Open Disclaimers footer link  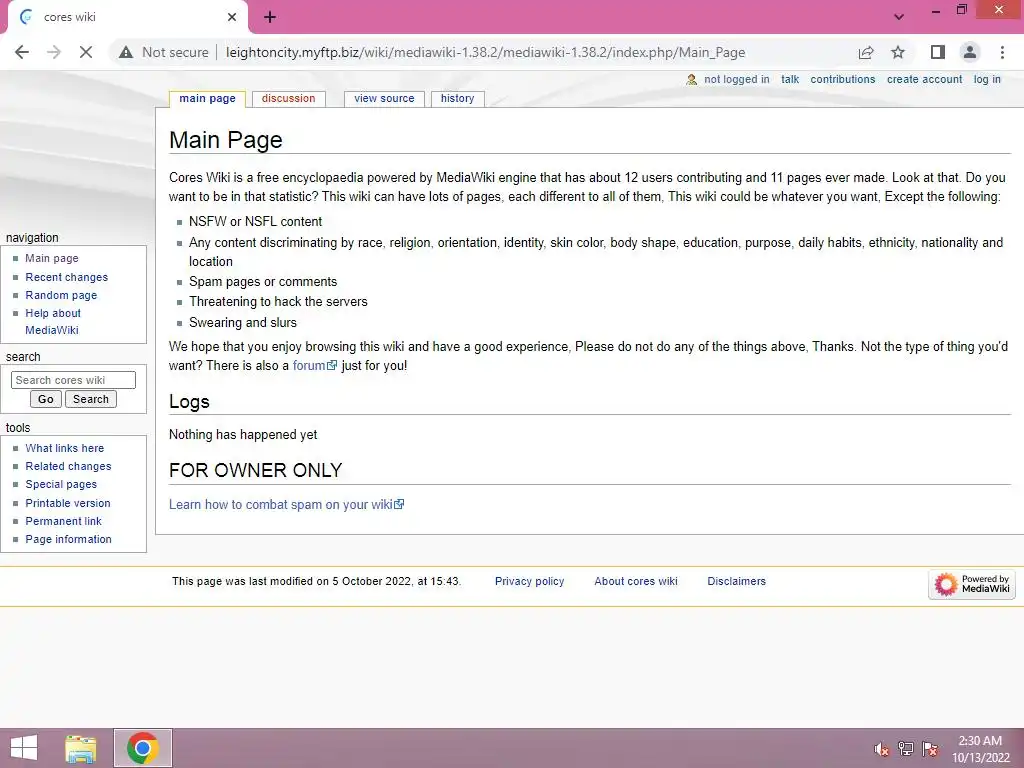pyautogui.click(x=737, y=581)
